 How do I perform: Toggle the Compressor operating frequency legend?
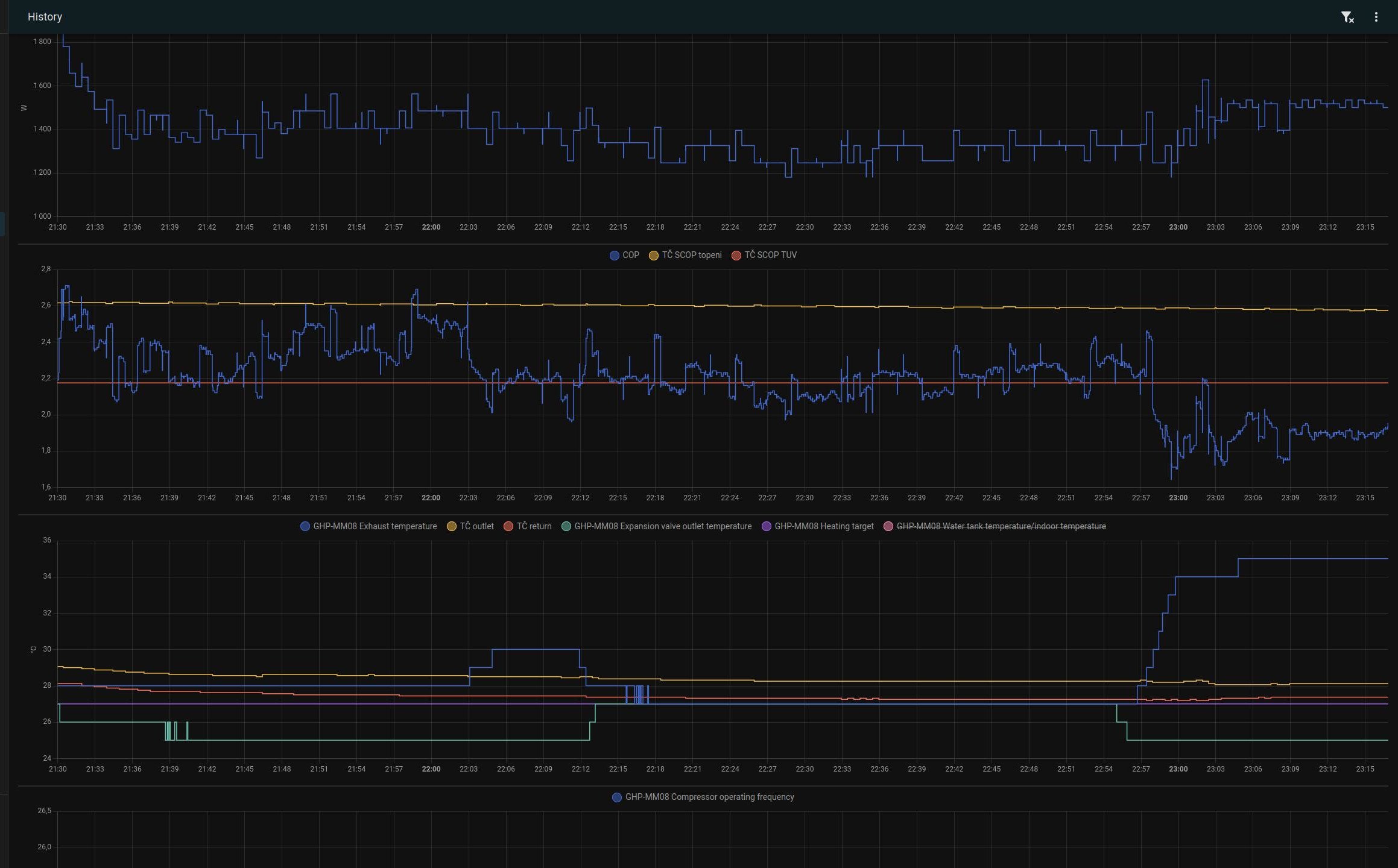click(709, 797)
